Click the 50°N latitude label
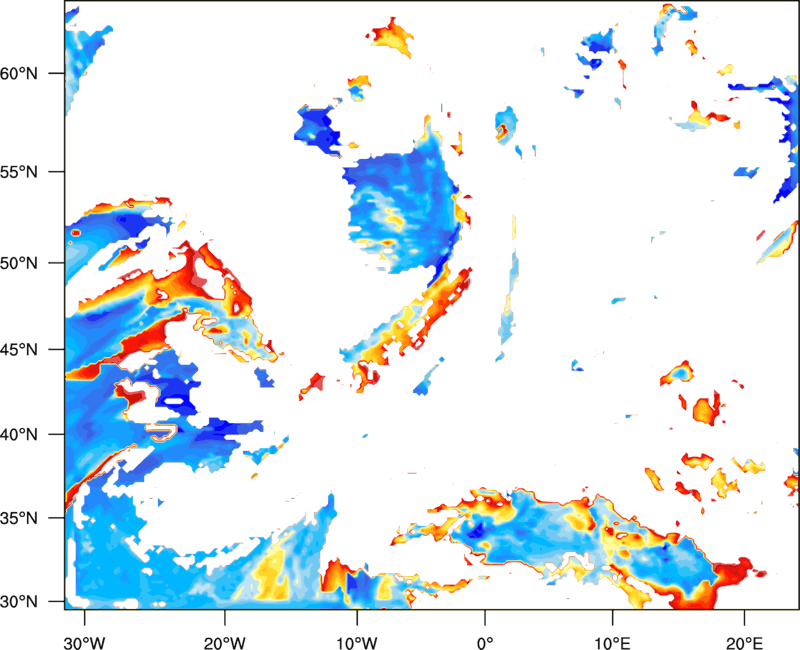800x650 pixels. pos(19,263)
